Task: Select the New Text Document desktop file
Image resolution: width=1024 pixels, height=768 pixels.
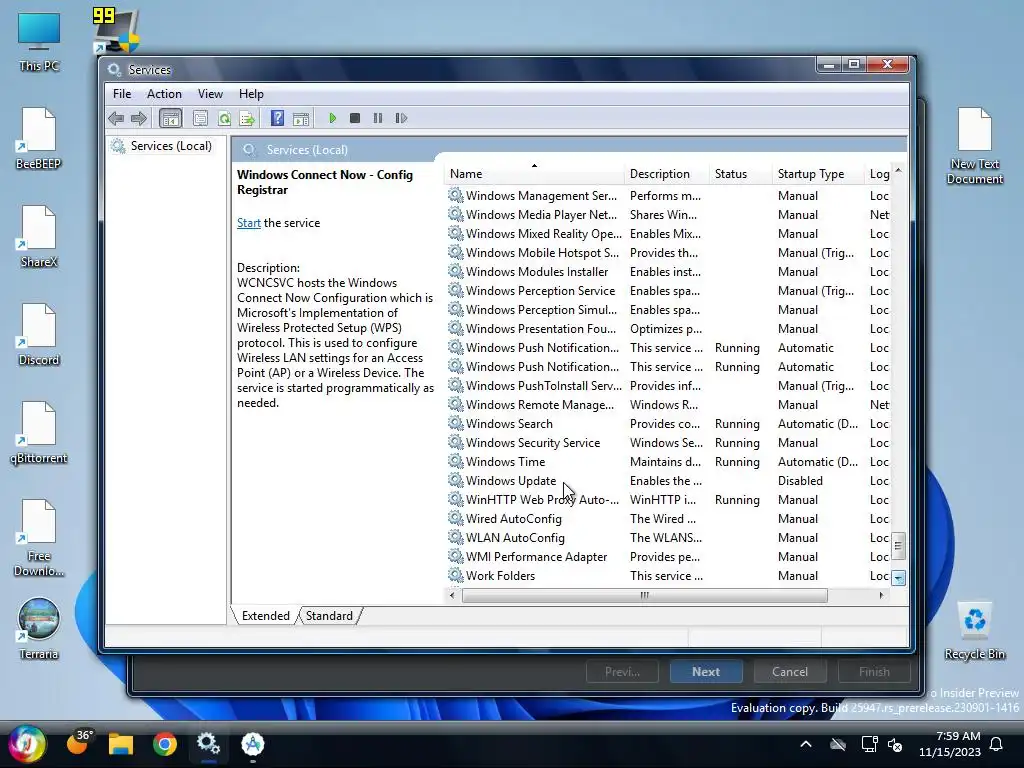Action: coord(974,146)
